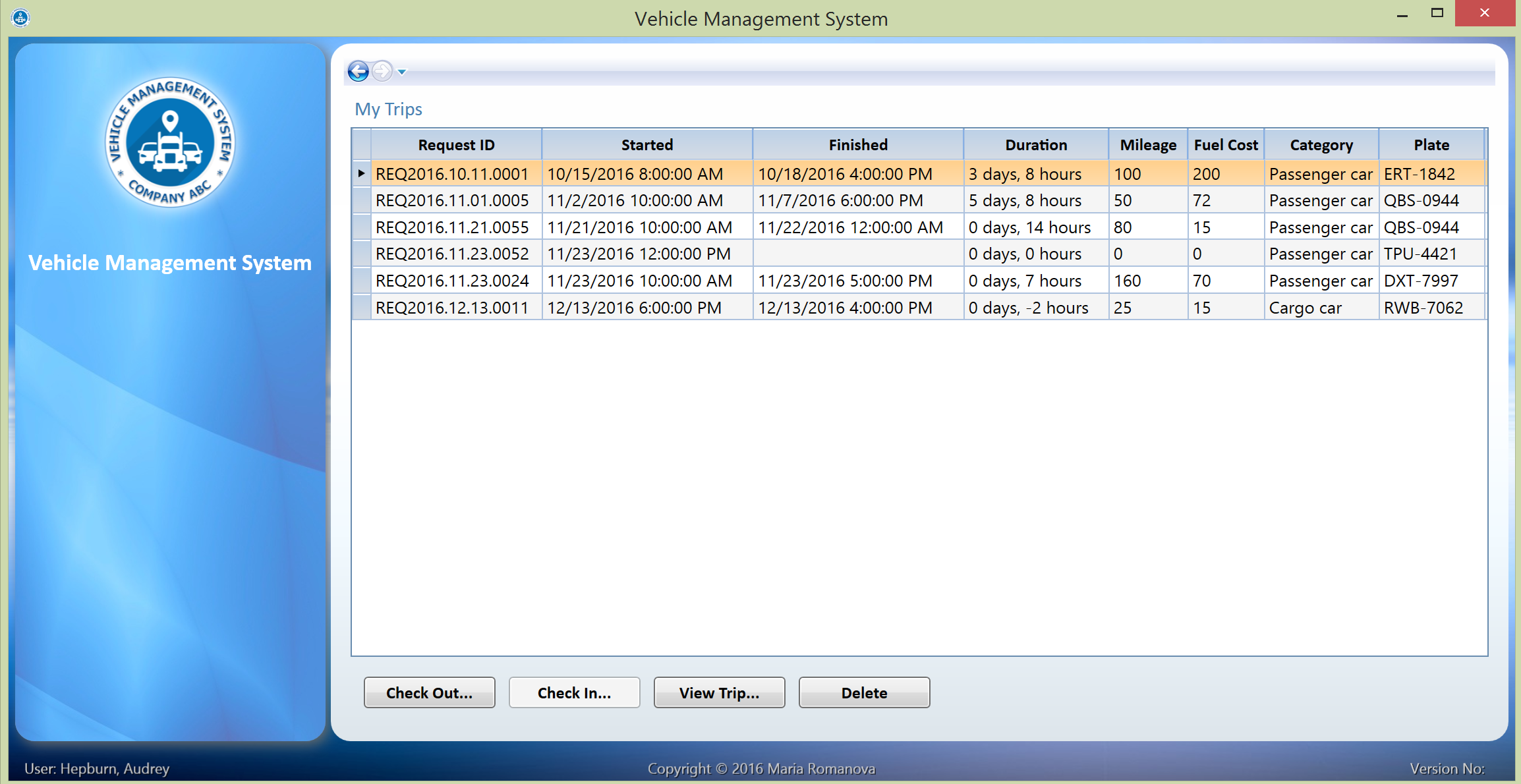
Task: Maximize the application window
Action: tap(1437, 13)
